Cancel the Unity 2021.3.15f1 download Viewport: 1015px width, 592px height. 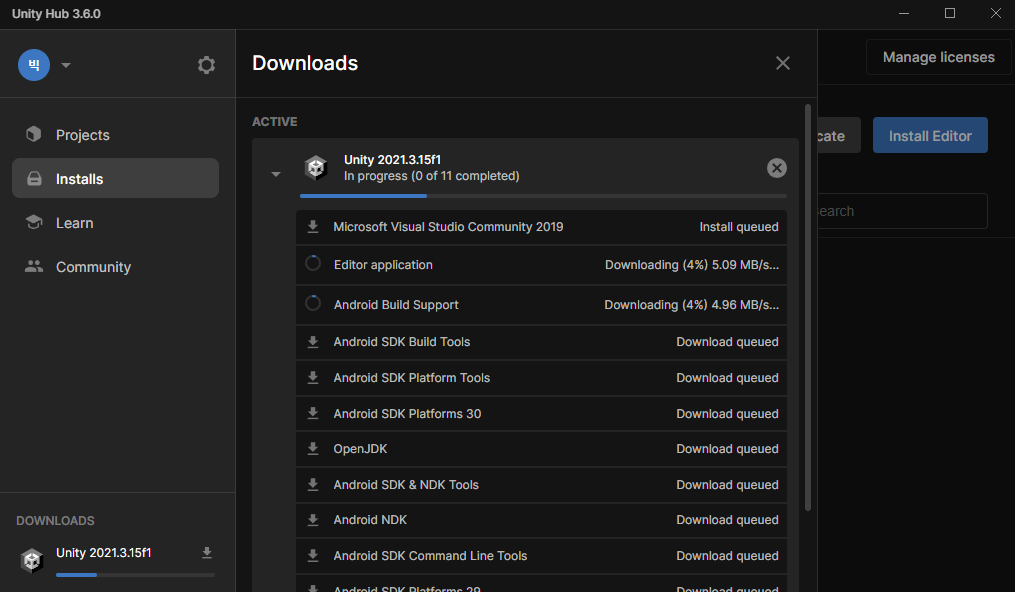pos(776,168)
